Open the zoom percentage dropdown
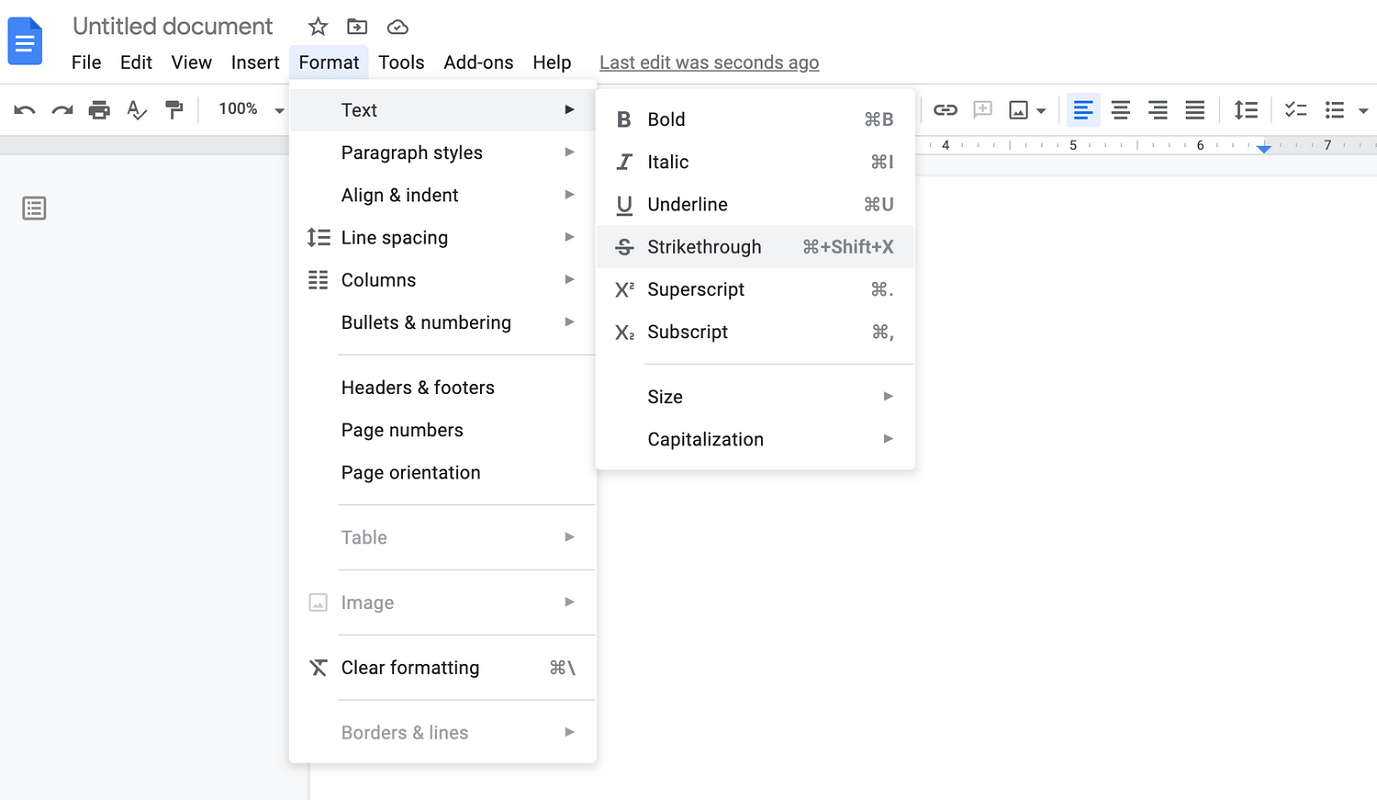Viewport: 1377px width, 800px height. coord(248,110)
